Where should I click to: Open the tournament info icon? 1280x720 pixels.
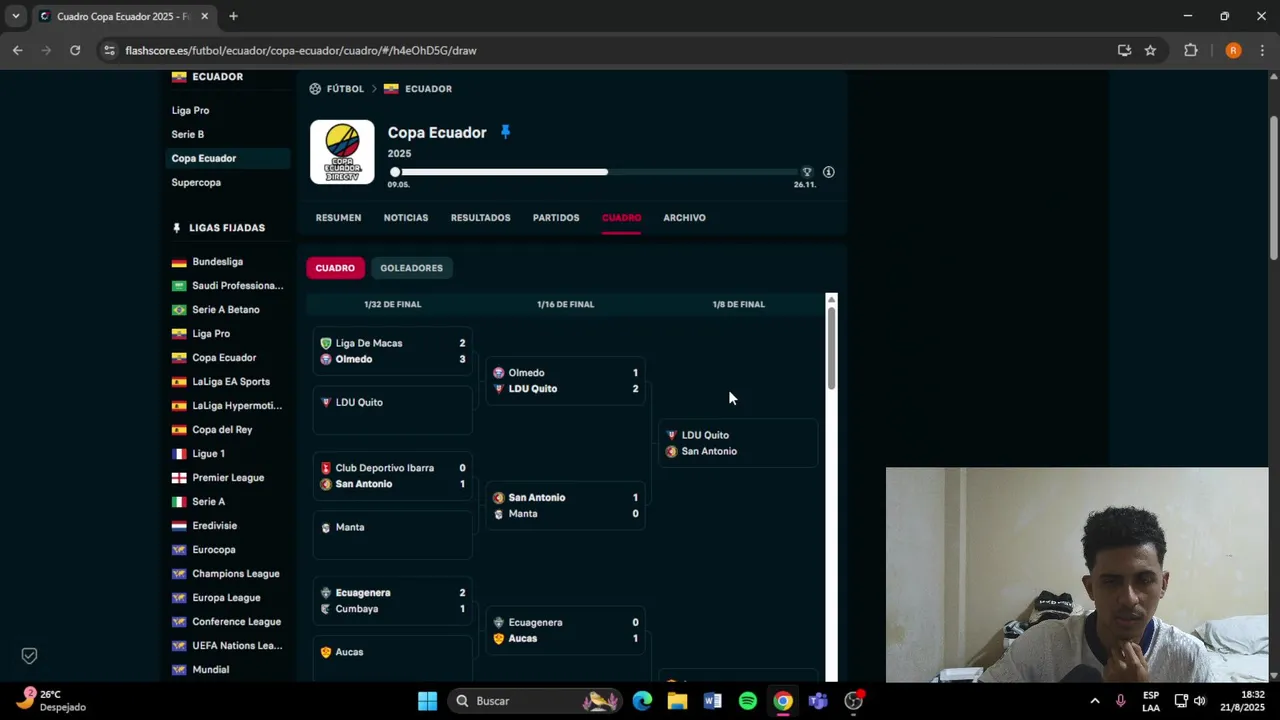tap(829, 172)
